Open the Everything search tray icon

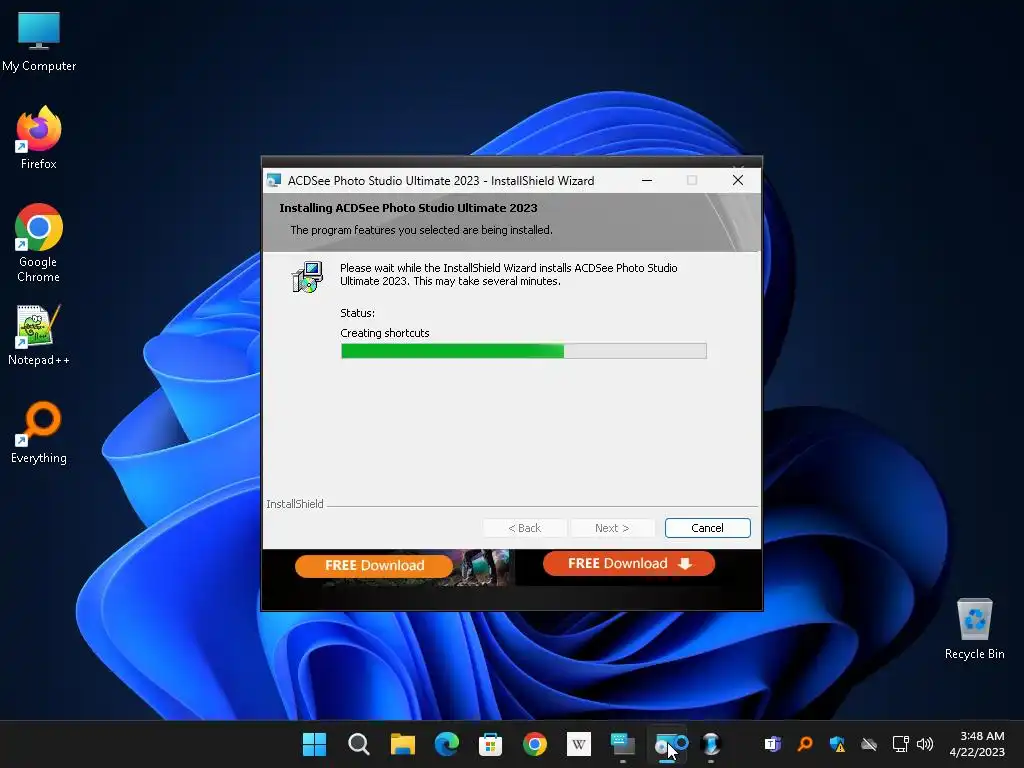pyautogui.click(x=805, y=744)
